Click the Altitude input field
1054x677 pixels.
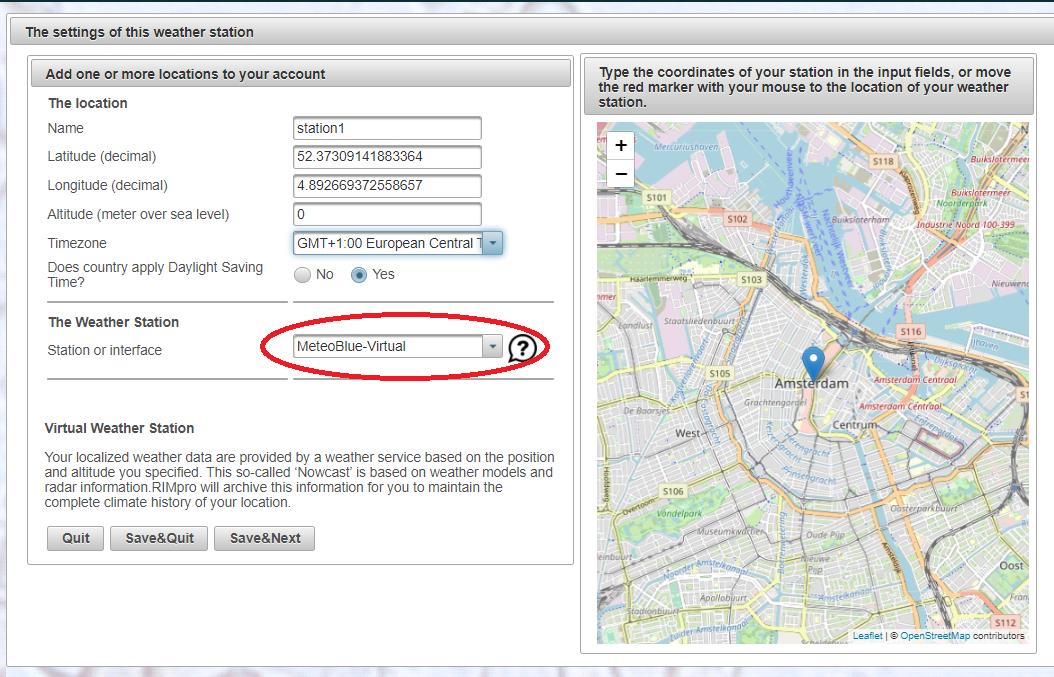click(386, 214)
